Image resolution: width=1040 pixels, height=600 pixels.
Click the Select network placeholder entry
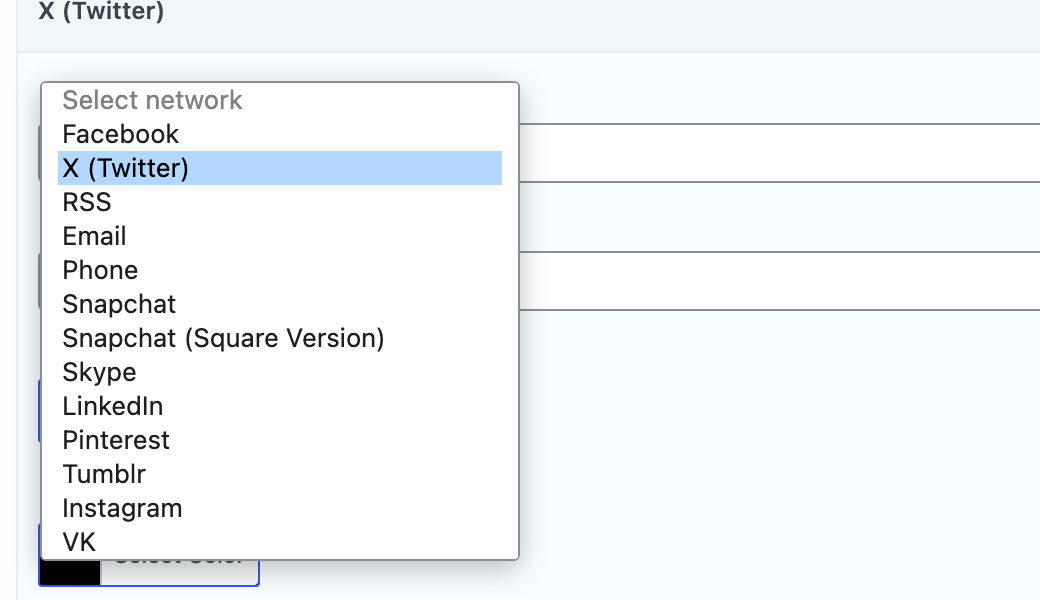(279, 100)
